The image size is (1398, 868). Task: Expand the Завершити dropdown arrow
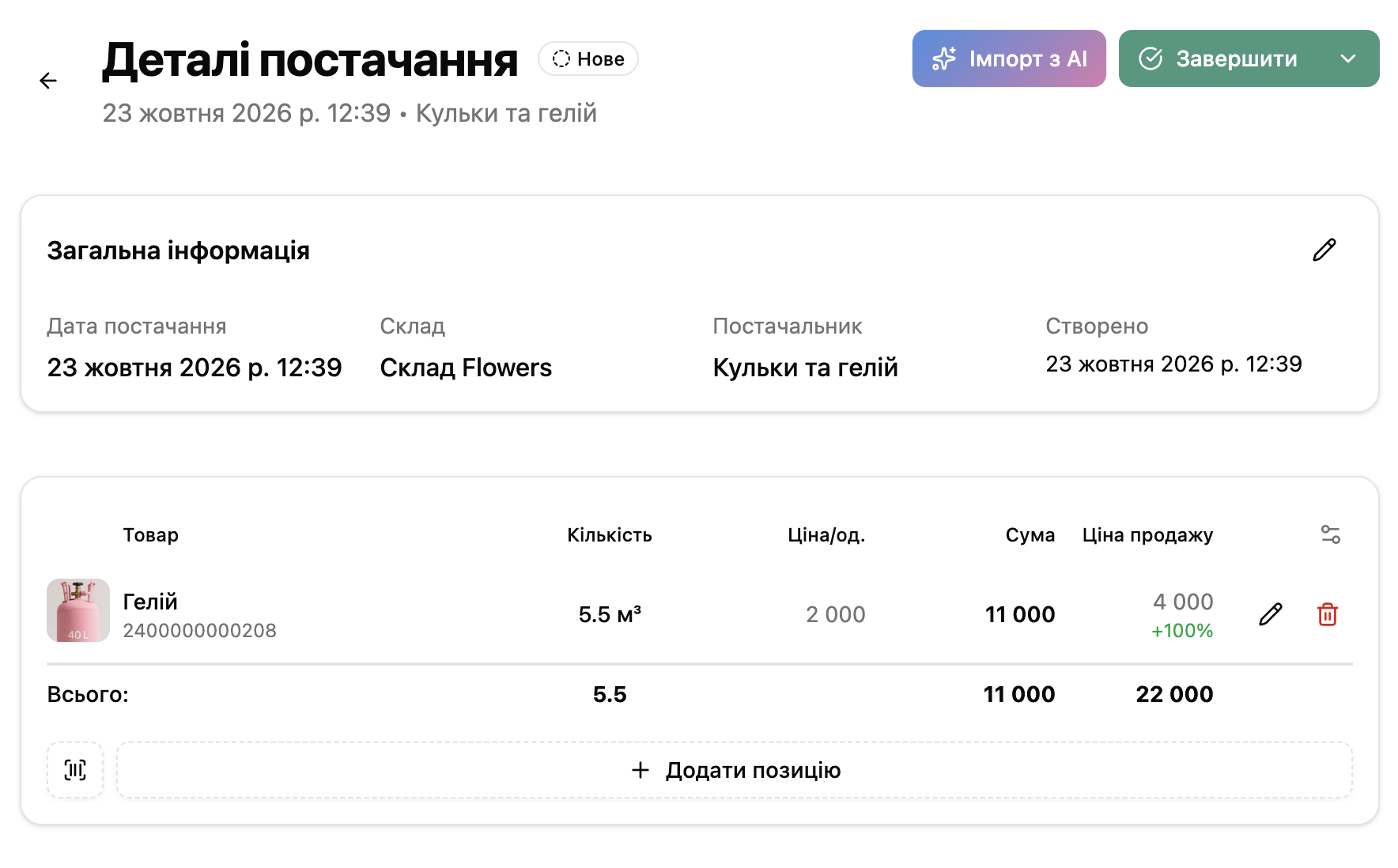pyautogui.click(x=1349, y=58)
